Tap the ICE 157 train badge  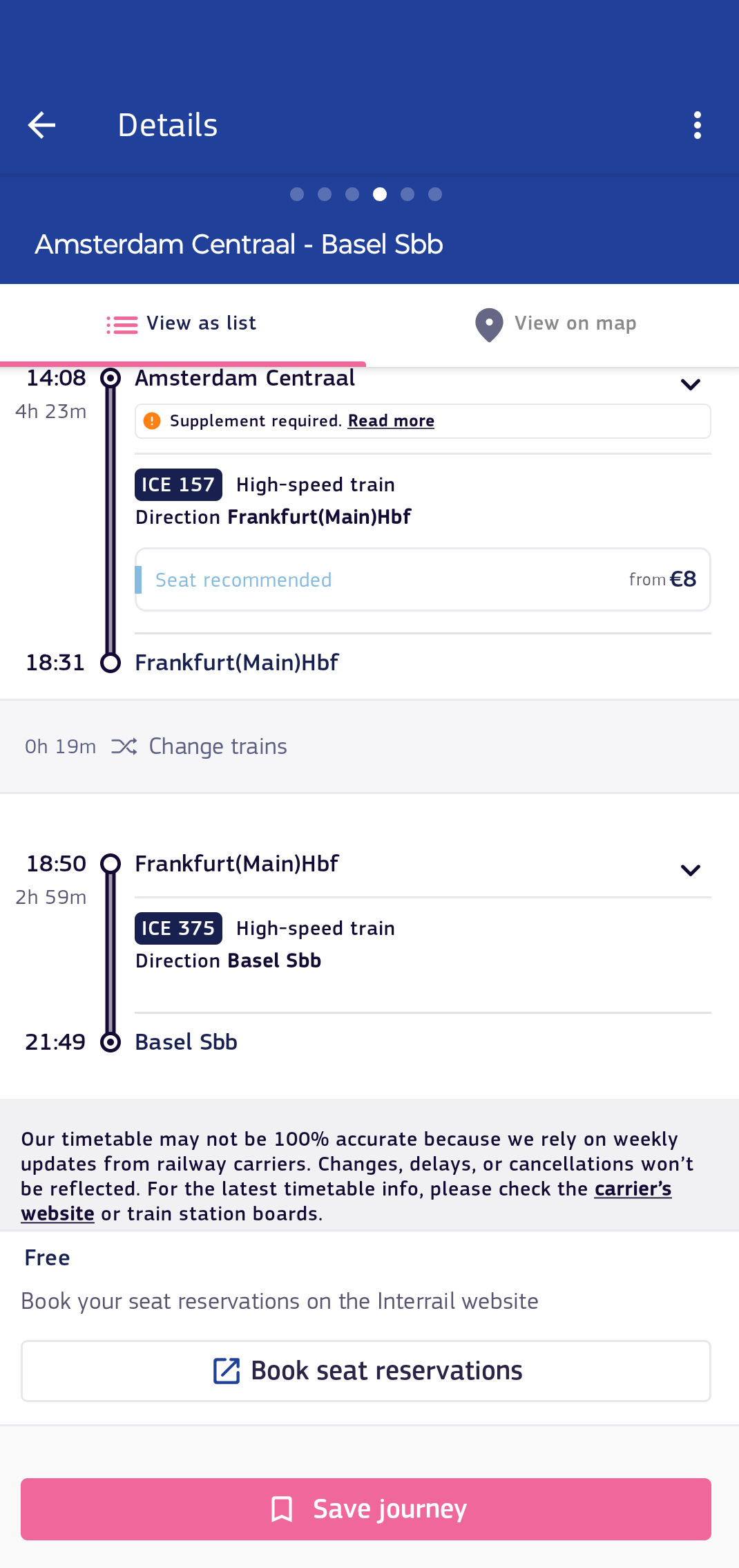click(178, 484)
